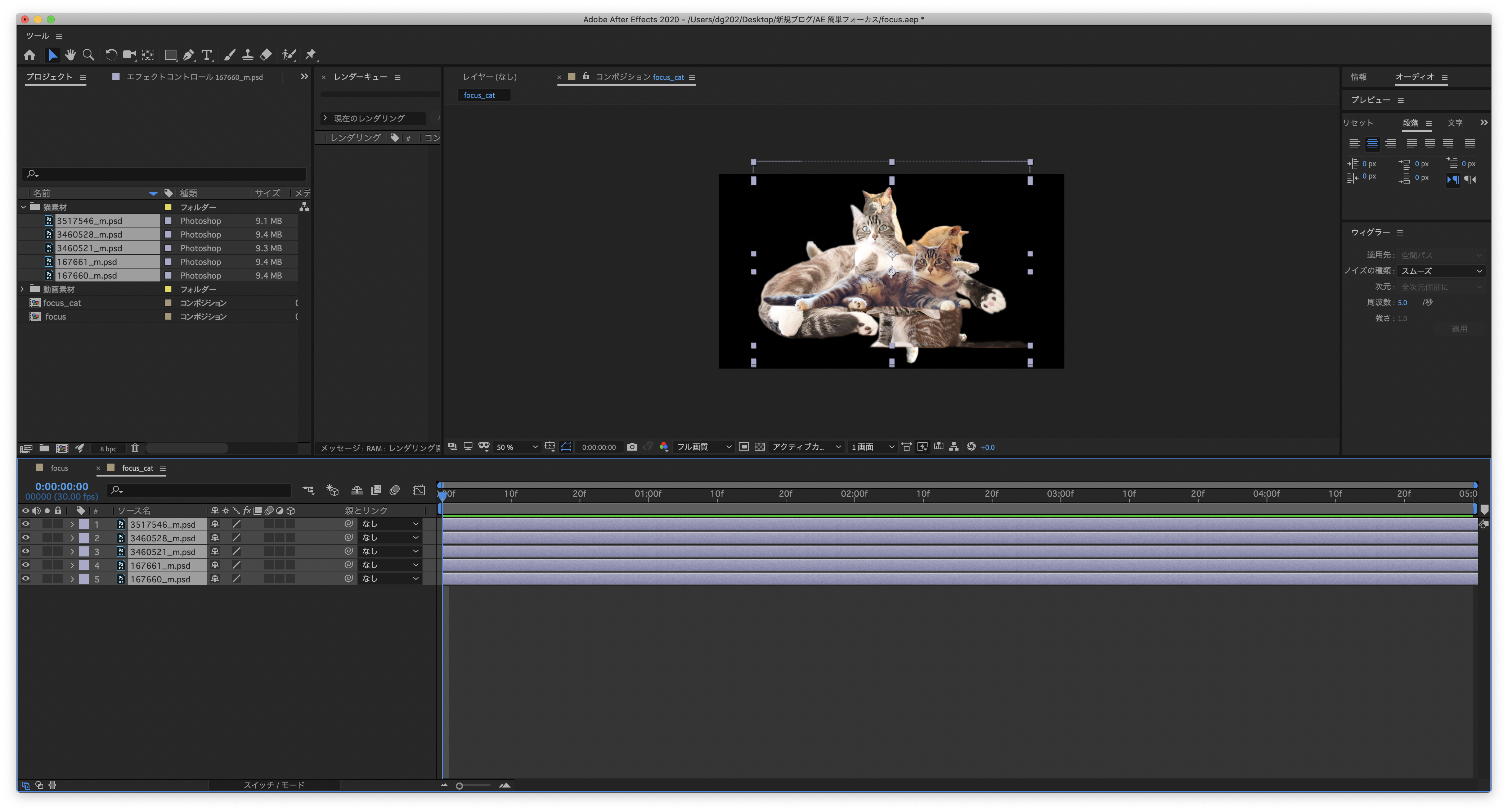Hide layer 3 3460521_m.psd with eye toggle
Screen dimensions: 1508x812
(25, 551)
